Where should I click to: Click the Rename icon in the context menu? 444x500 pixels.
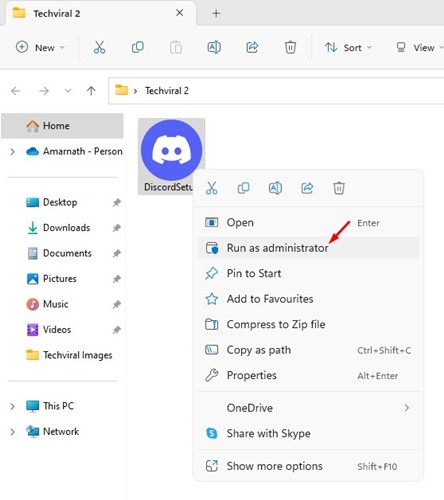275,188
